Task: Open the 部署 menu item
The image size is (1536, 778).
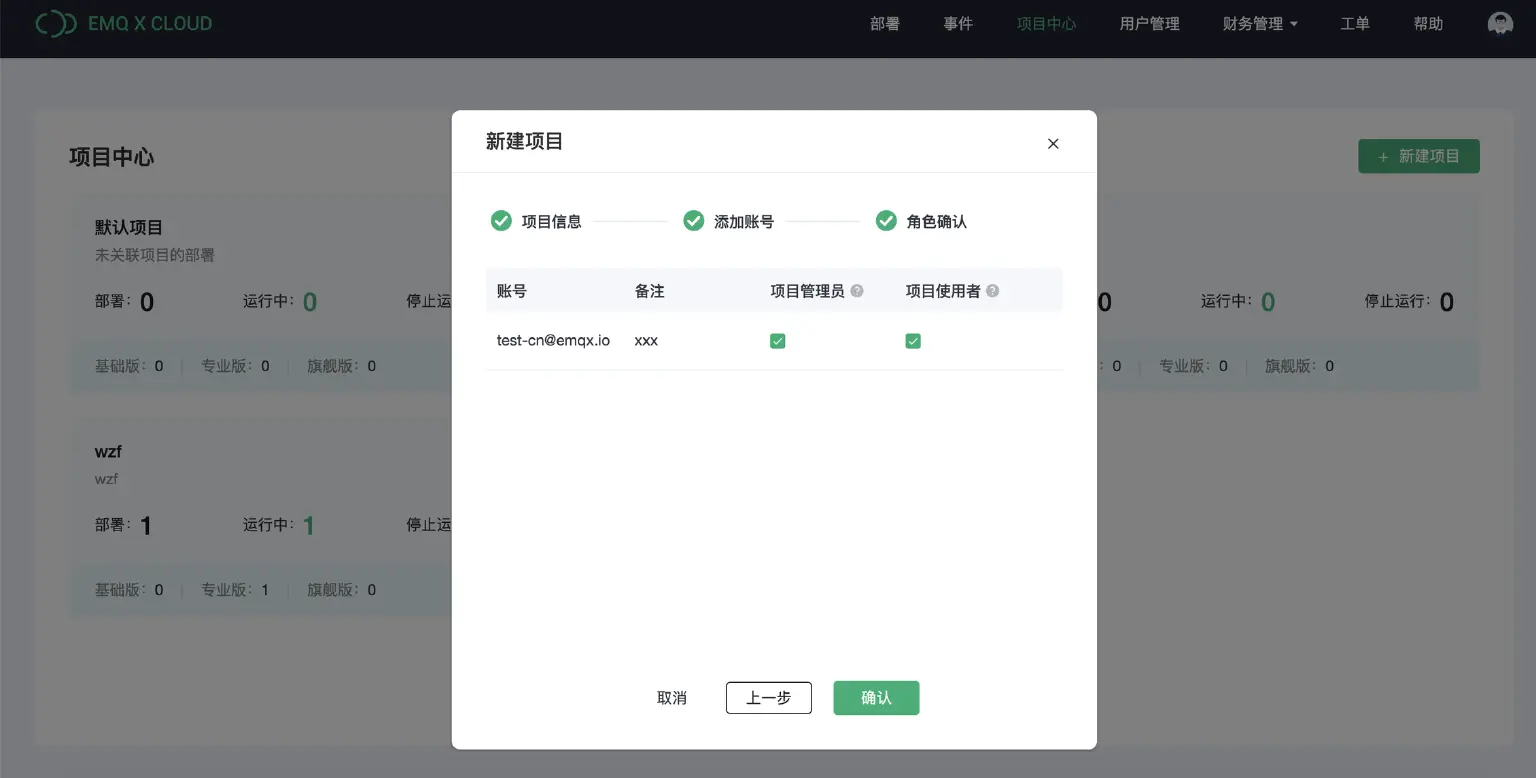Action: pos(885,23)
